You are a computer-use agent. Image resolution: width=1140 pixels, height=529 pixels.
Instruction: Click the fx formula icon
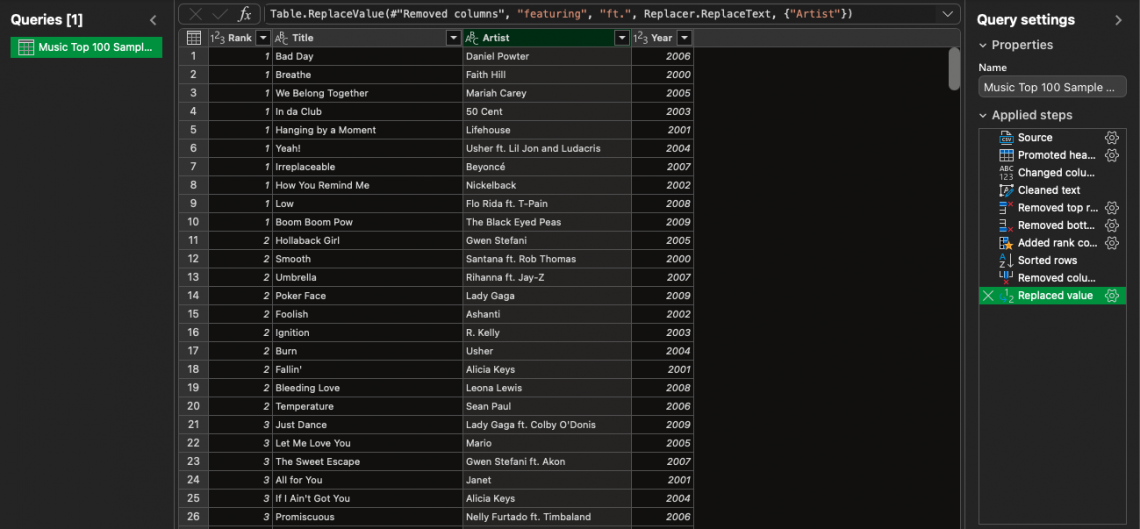244,14
